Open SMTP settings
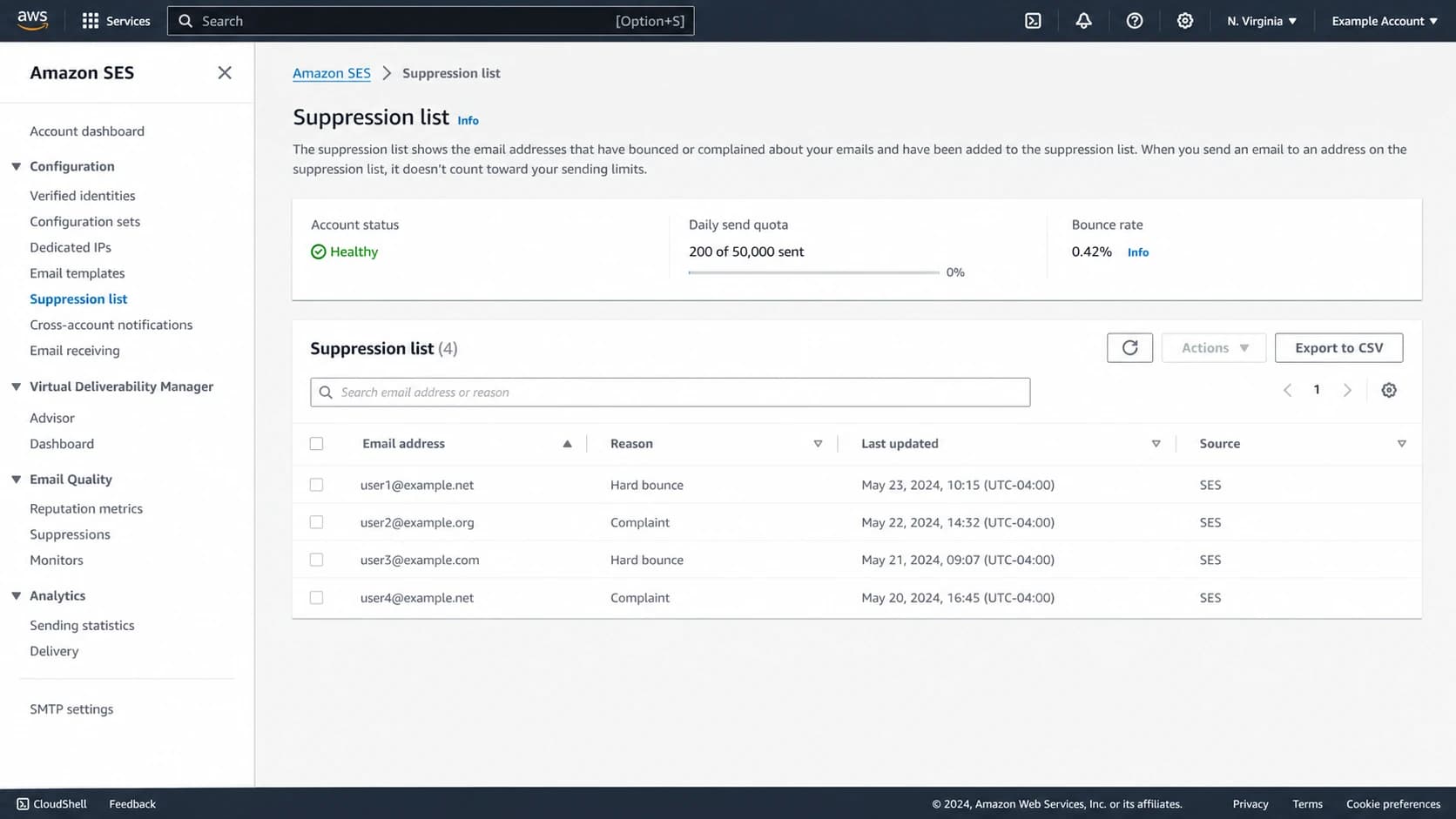This screenshot has width=1456, height=819. (x=71, y=709)
